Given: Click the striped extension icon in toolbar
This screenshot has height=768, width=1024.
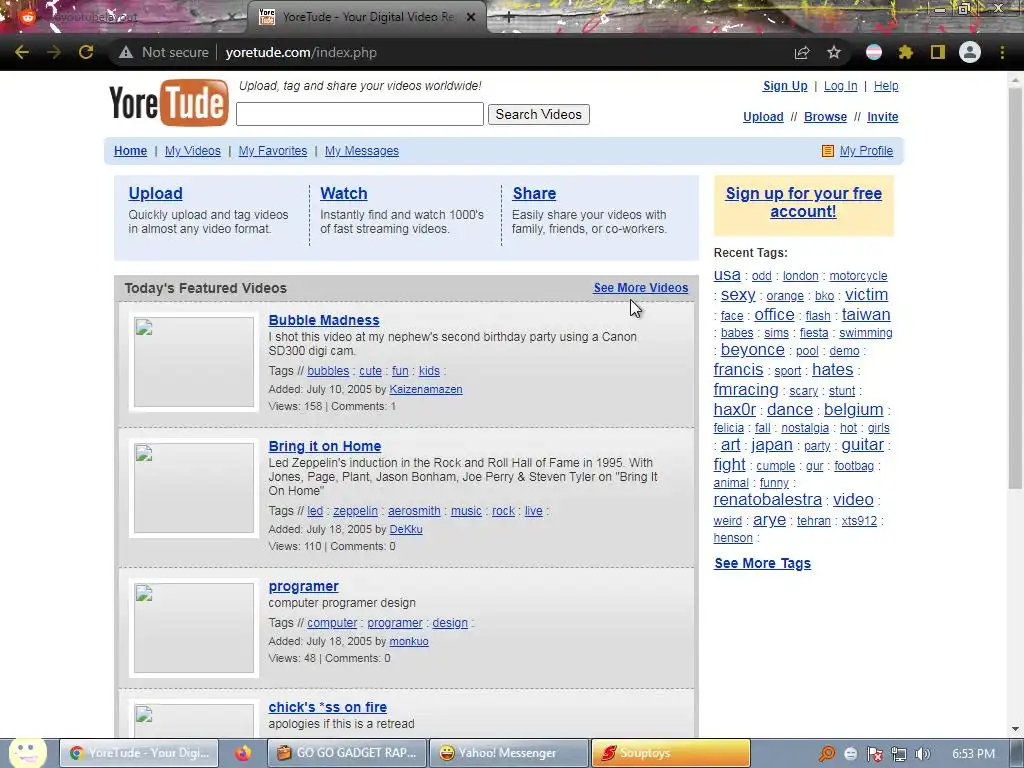Looking at the screenshot, I should (874, 52).
